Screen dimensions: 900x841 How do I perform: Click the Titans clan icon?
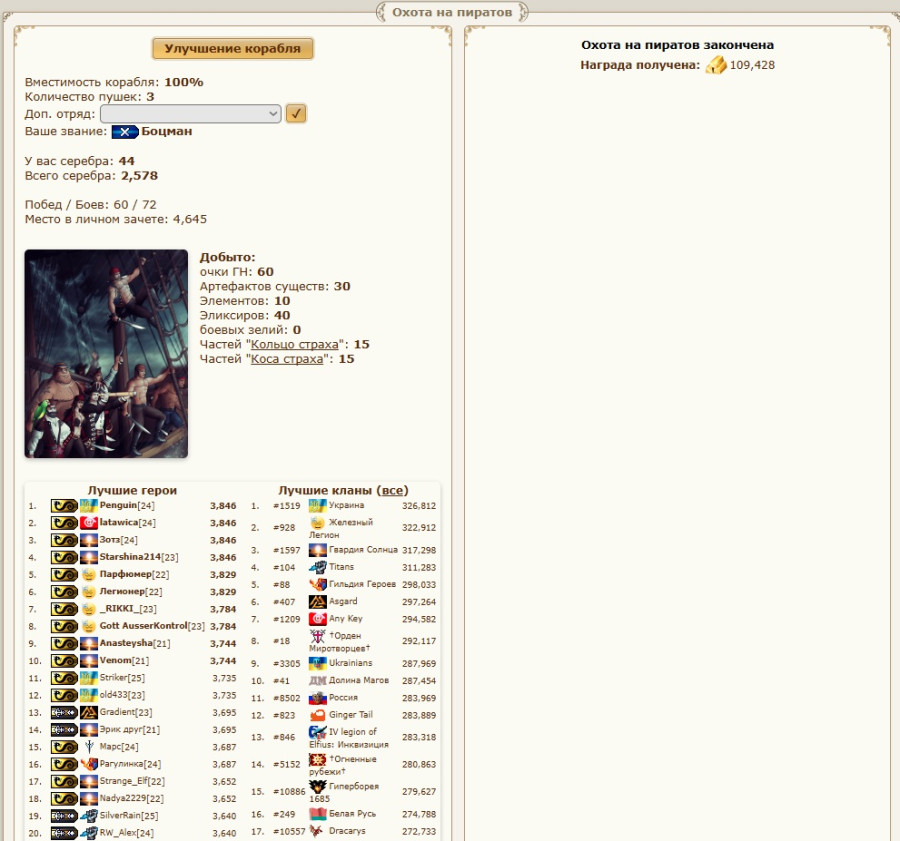317,567
